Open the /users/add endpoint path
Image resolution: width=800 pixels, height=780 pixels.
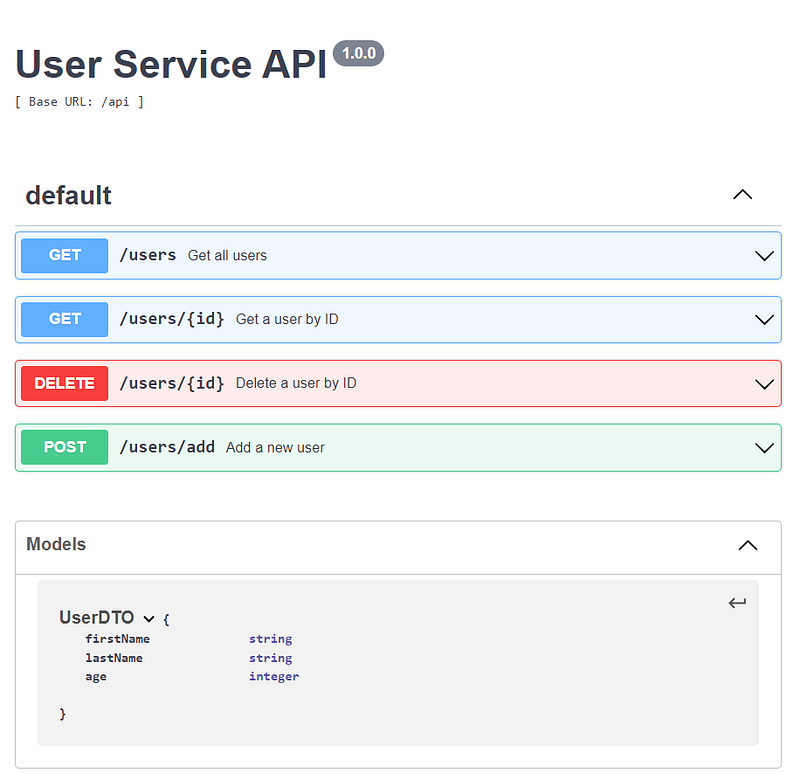coord(167,447)
